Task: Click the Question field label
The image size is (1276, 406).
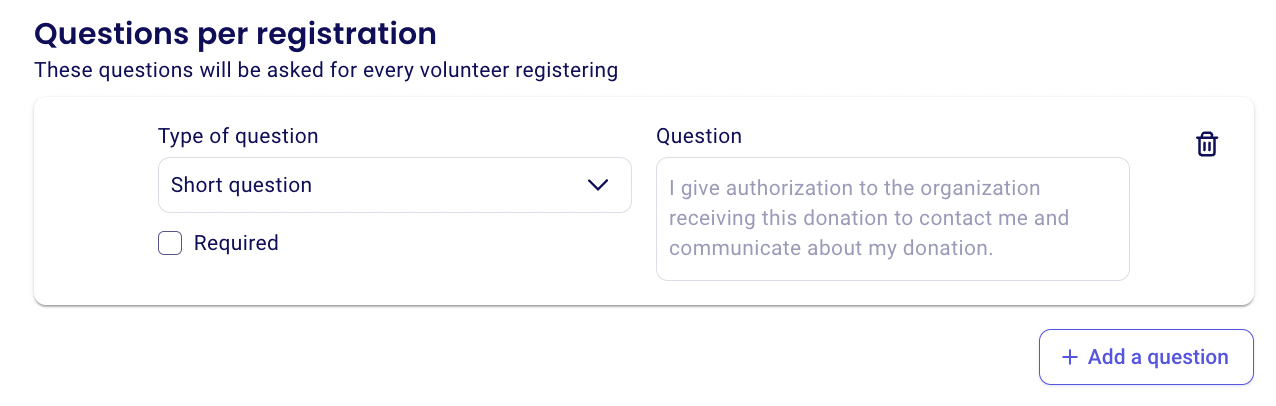Action: [x=699, y=136]
